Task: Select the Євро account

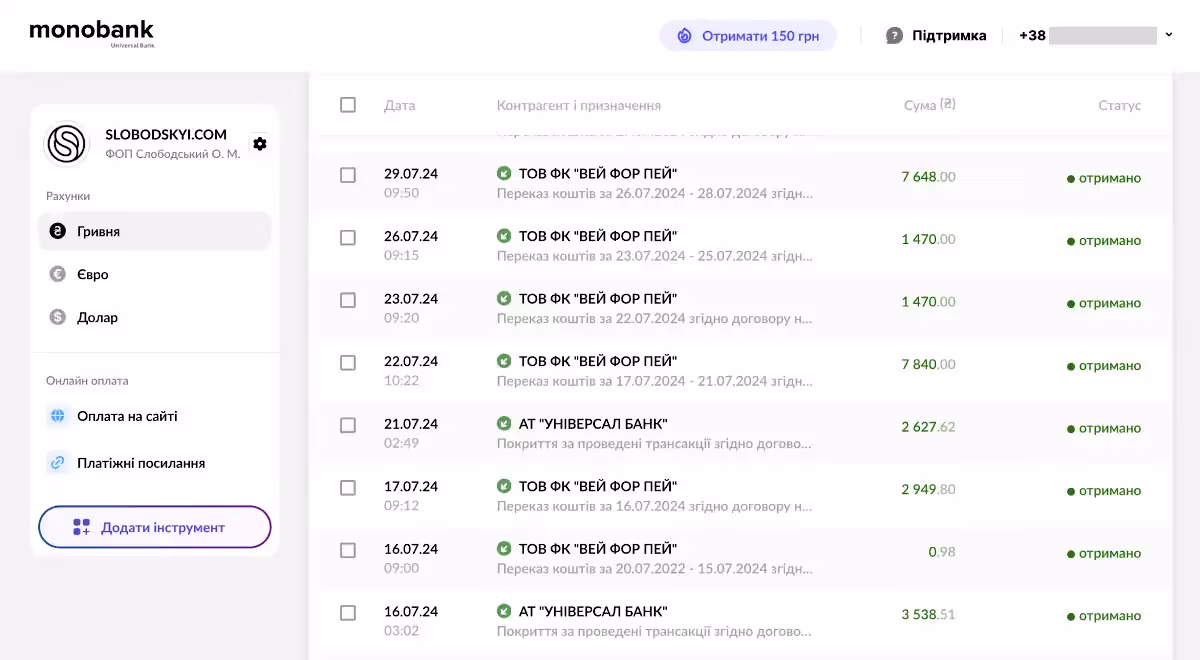Action: tap(155, 274)
